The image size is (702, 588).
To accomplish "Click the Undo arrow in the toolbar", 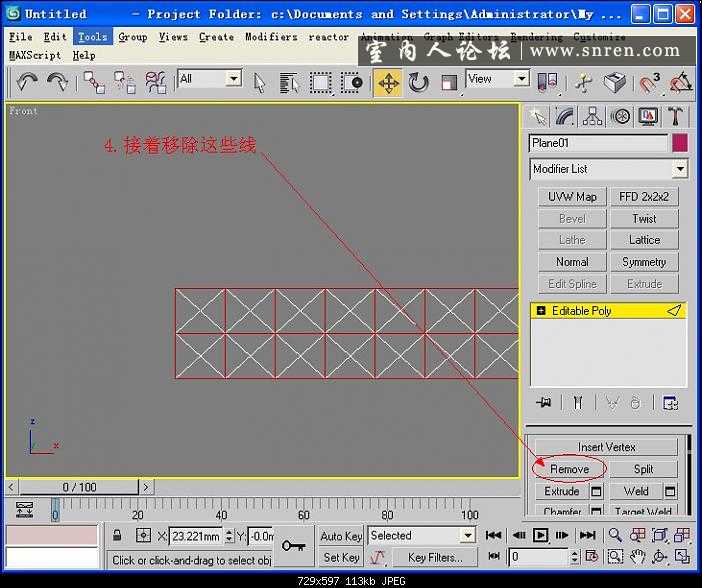I will 26,83.
